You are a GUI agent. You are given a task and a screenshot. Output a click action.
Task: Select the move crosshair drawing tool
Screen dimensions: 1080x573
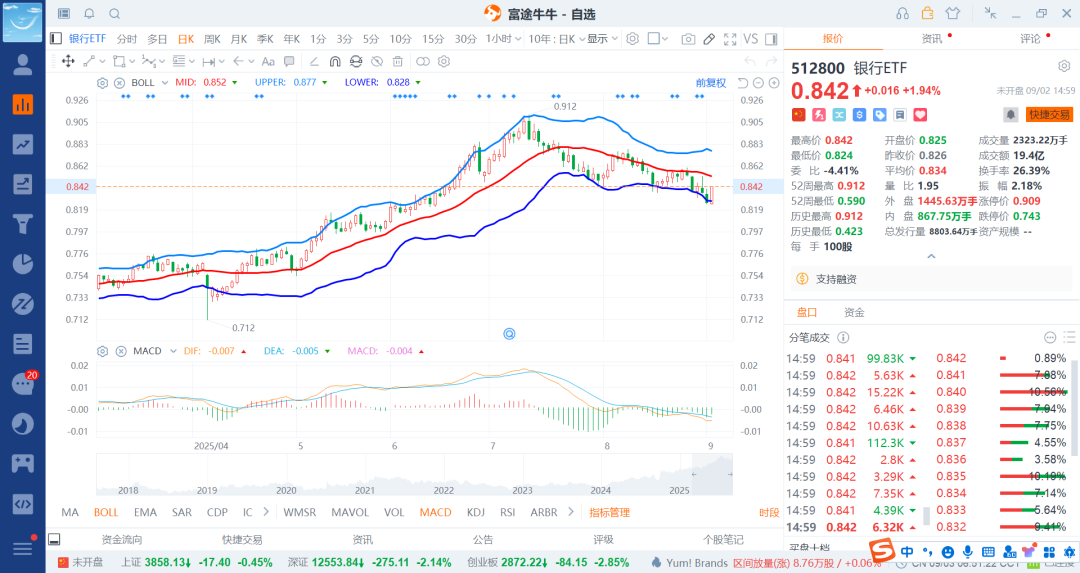(68, 61)
